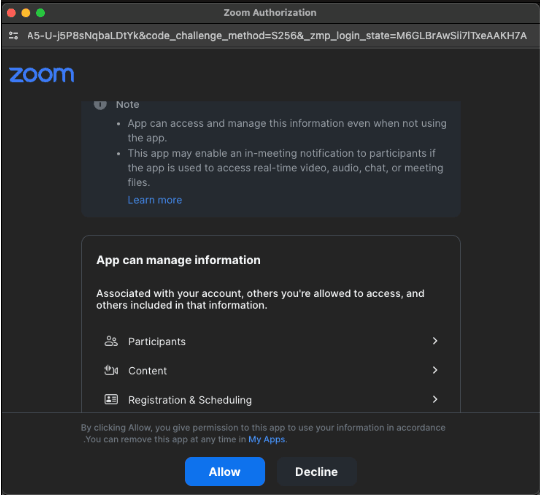Click the Zoom logo
The image size is (540, 495).
[x=42, y=75]
